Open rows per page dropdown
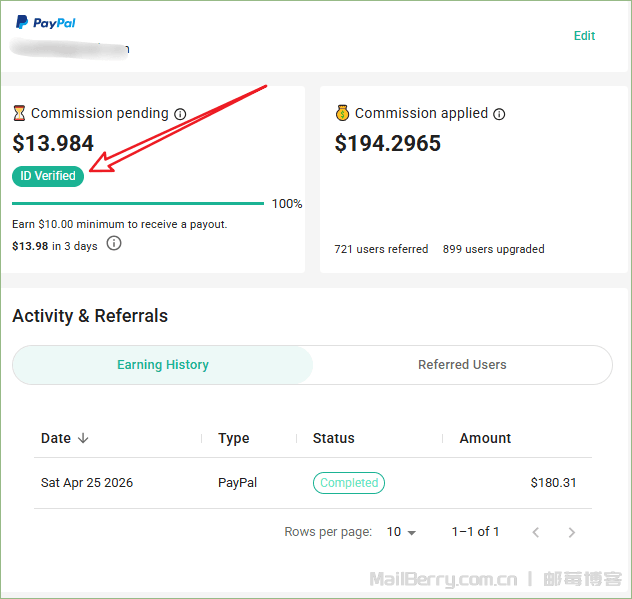The width and height of the screenshot is (632, 599). (402, 532)
